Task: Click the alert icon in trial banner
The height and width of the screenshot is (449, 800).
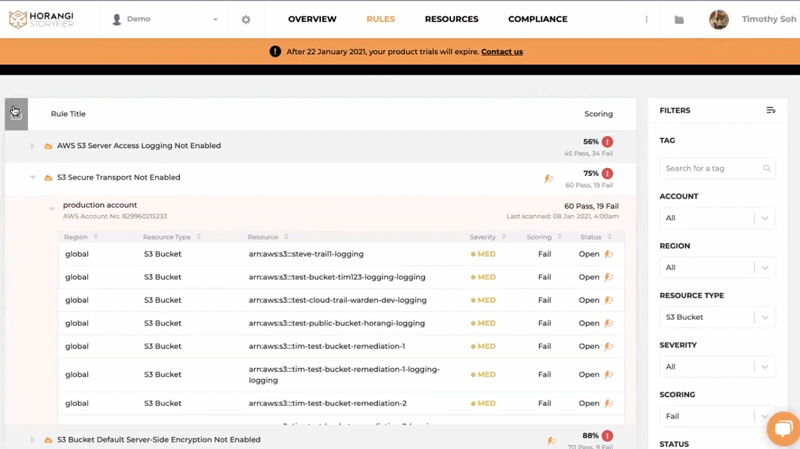Action: (275, 52)
